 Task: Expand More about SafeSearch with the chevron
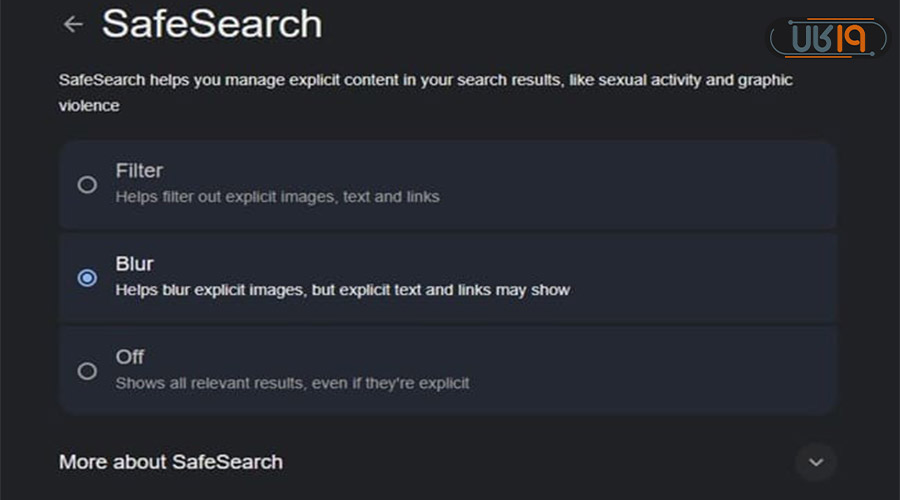pos(815,462)
